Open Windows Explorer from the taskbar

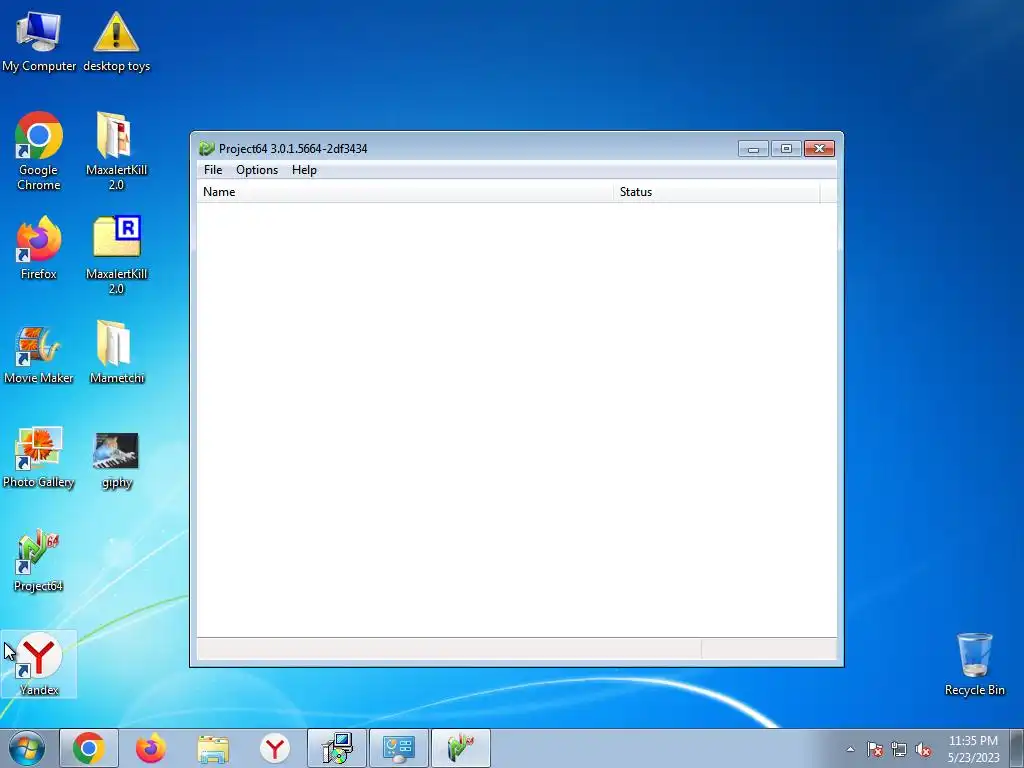[213, 748]
